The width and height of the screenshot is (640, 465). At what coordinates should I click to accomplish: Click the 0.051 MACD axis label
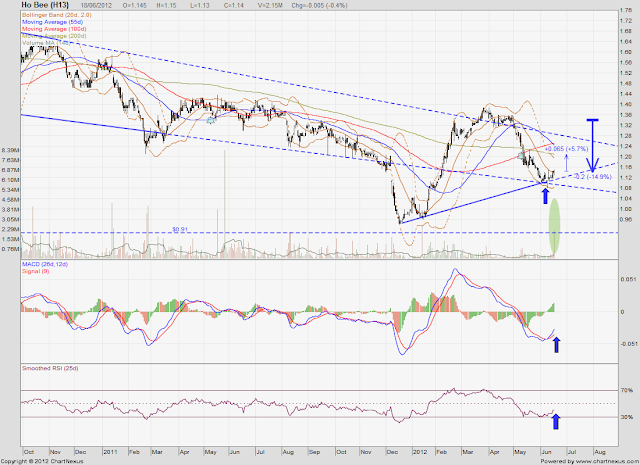pyautogui.click(x=628, y=279)
